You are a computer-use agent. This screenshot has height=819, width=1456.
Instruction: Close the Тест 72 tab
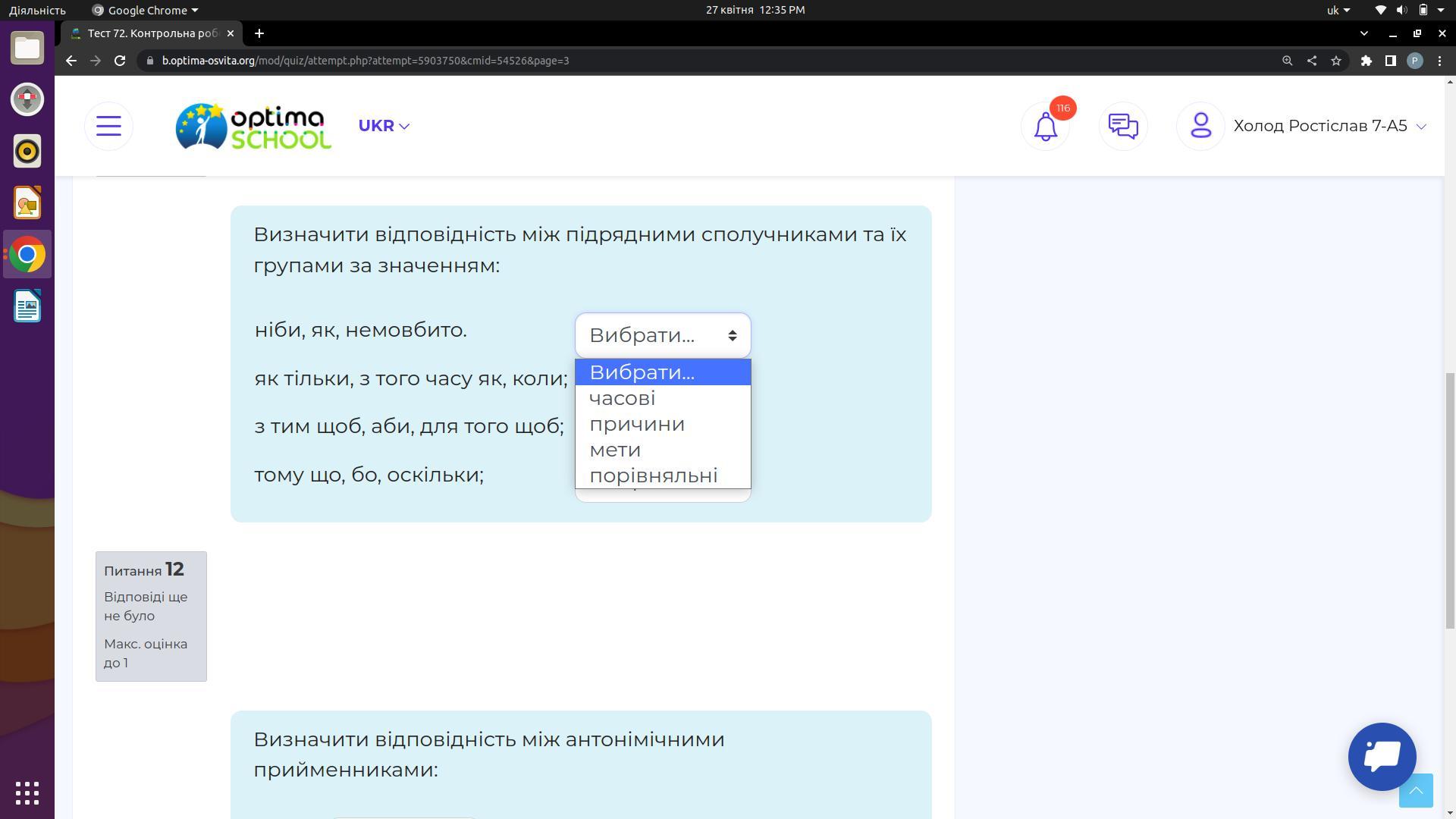(x=231, y=33)
